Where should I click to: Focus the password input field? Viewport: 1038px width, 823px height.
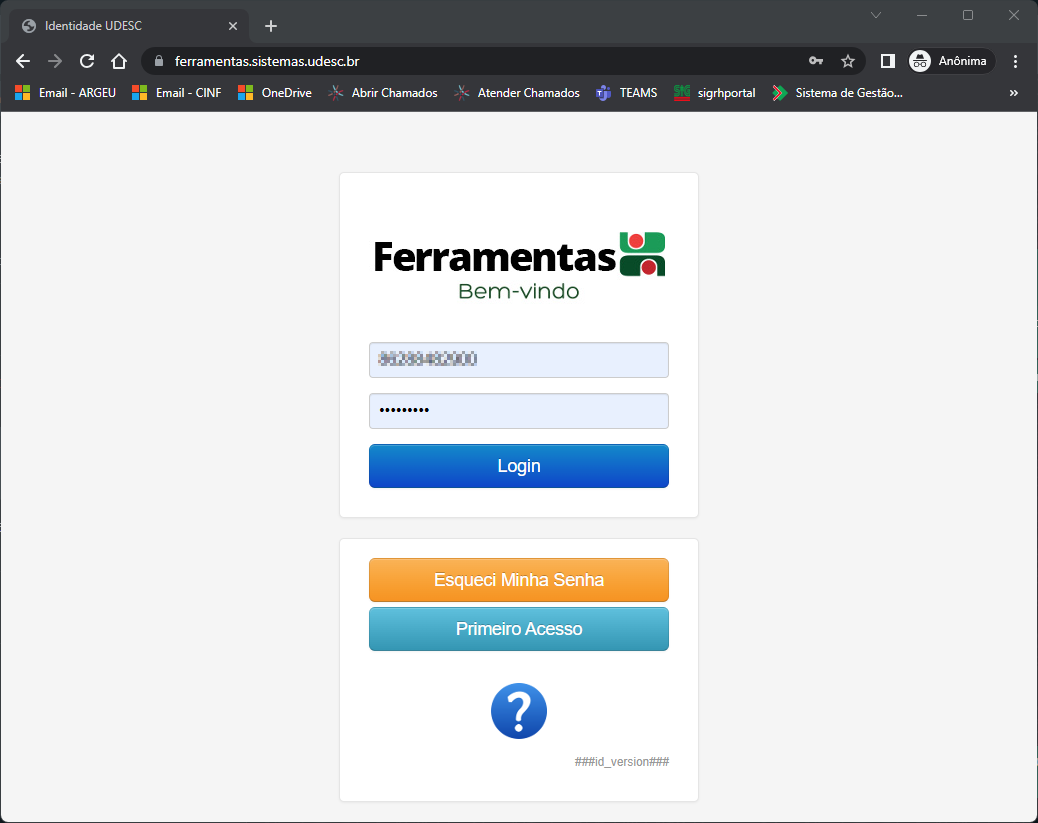pyautogui.click(x=518, y=411)
